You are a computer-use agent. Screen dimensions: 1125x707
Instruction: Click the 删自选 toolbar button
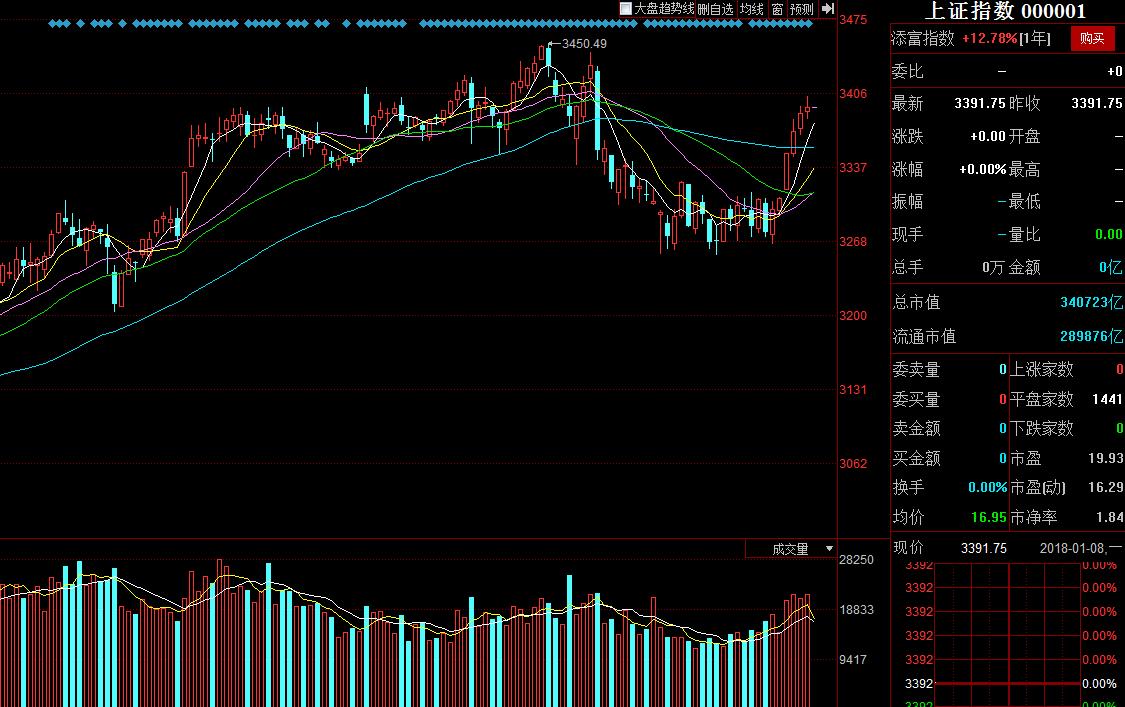pyautogui.click(x=715, y=9)
